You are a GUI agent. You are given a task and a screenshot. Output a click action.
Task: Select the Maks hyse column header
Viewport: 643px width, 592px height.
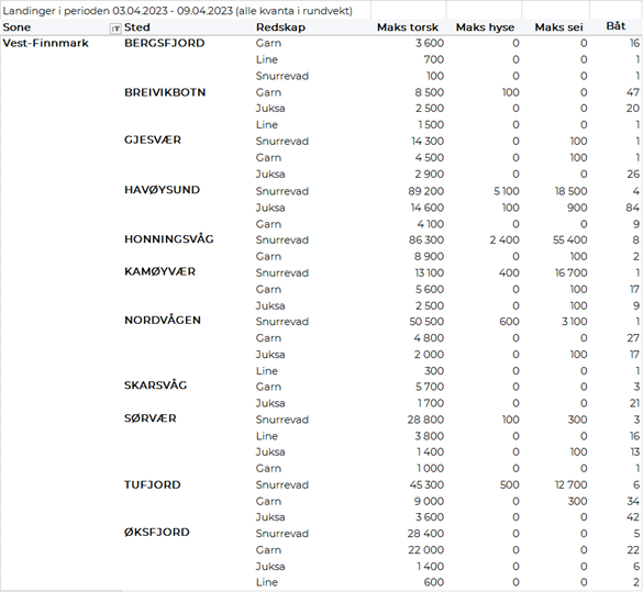487,27
